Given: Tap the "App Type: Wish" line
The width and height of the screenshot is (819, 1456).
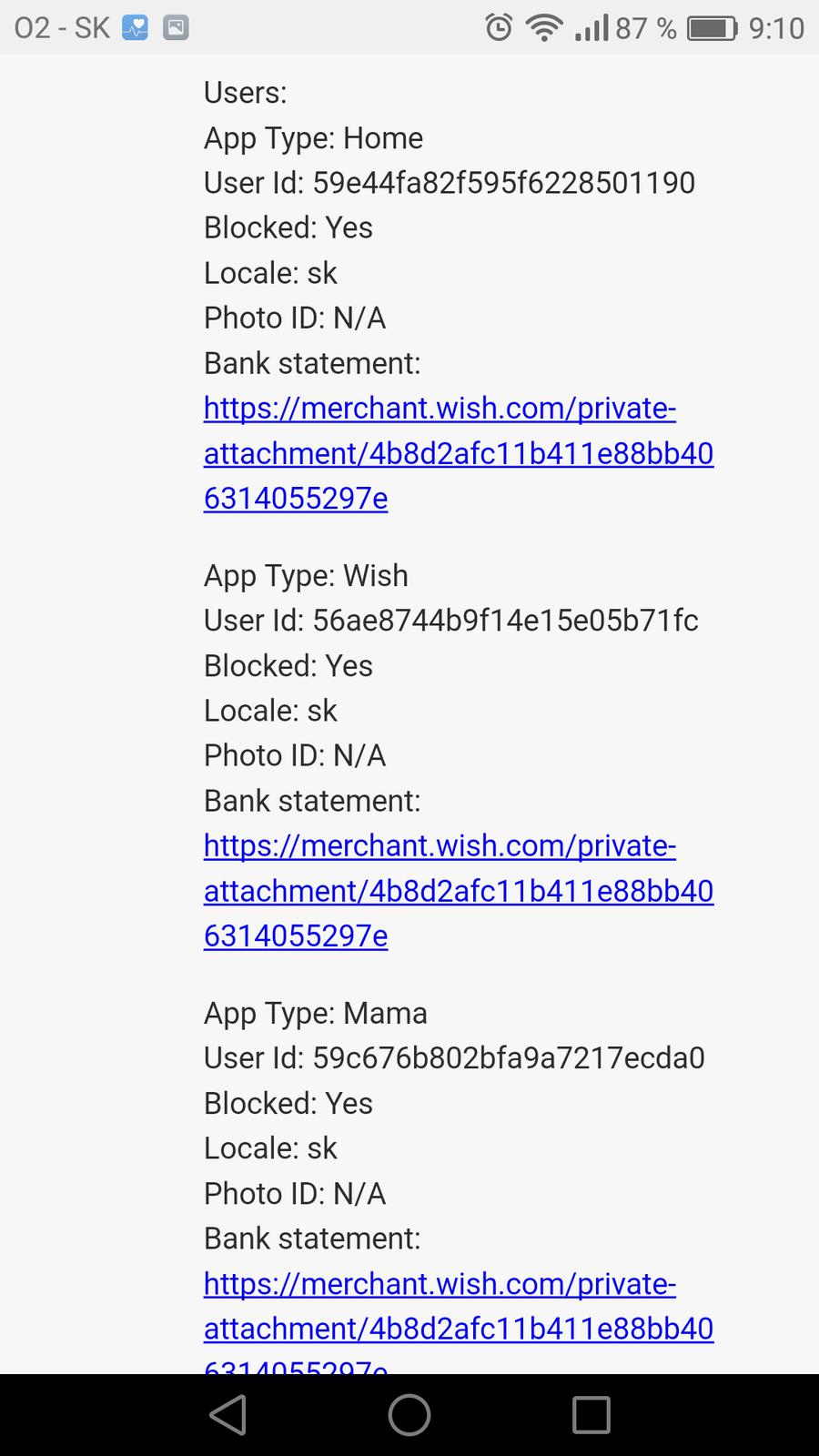Looking at the screenshot, I should click(x=306, y=576).
